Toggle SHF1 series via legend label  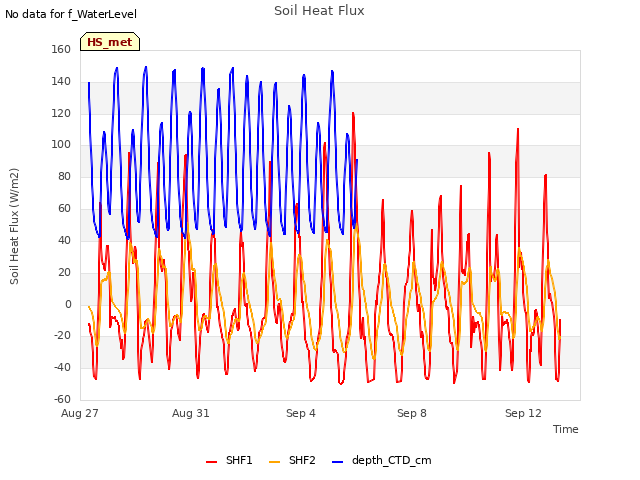pyautogui.click(x=239, y=460)
